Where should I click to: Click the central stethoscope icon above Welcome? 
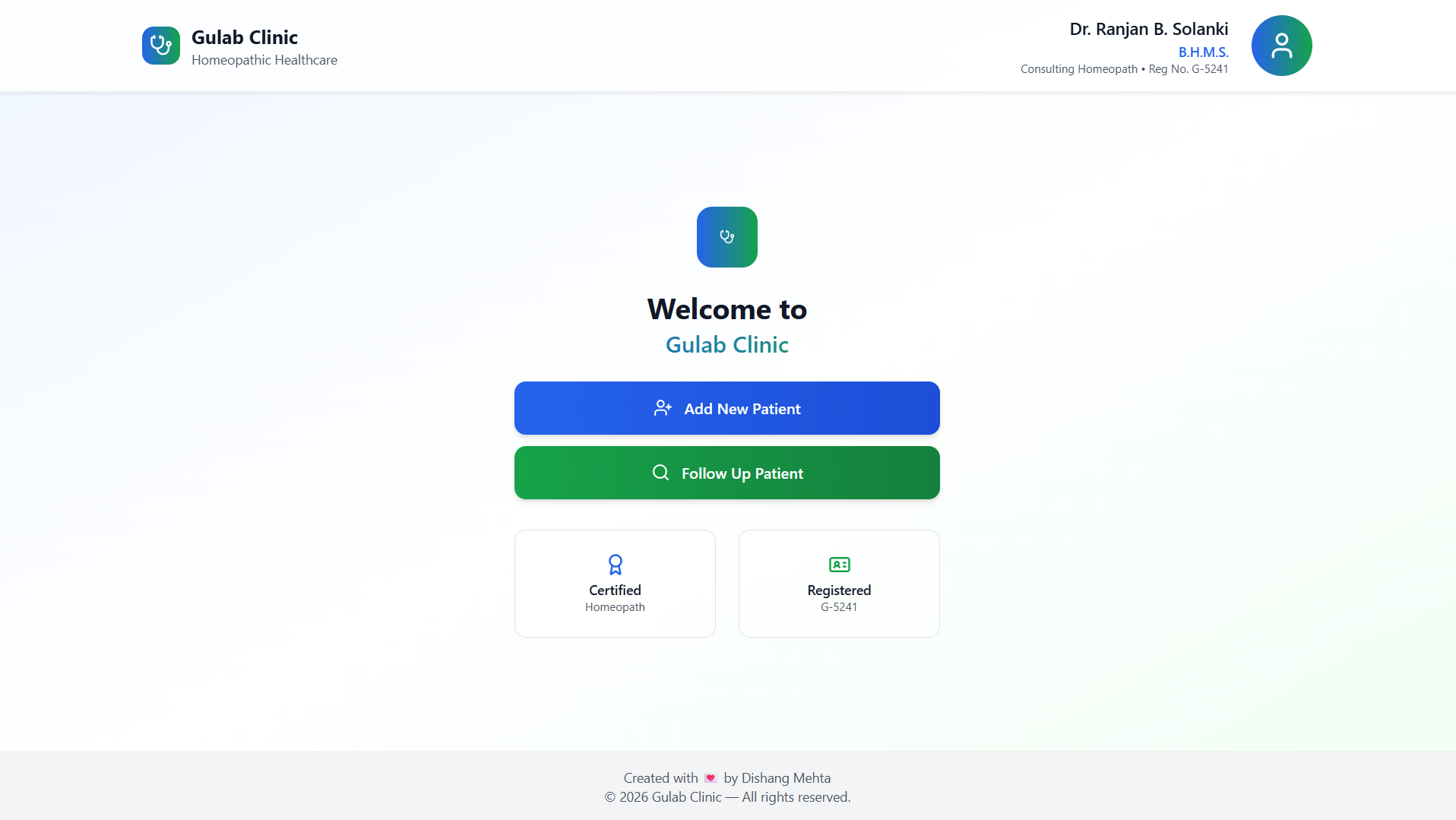pos(727,237)
